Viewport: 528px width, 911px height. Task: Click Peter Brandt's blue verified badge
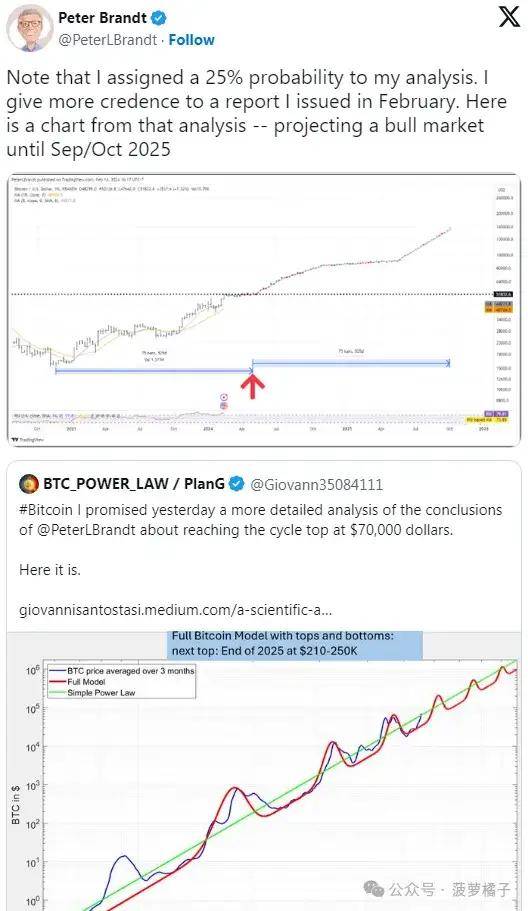tap(159, 18)
